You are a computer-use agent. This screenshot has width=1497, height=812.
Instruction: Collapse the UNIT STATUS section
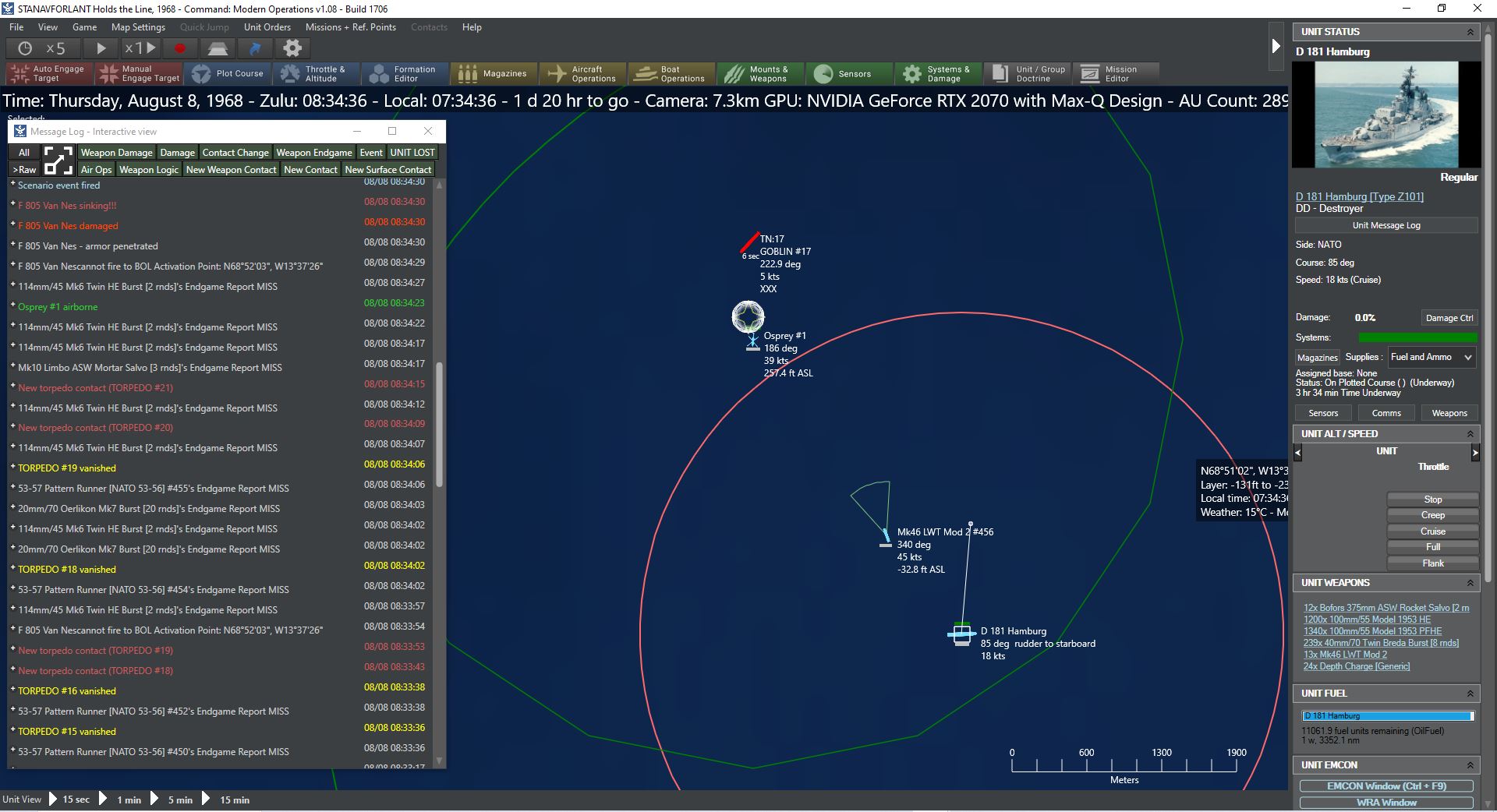(1470, 32)
